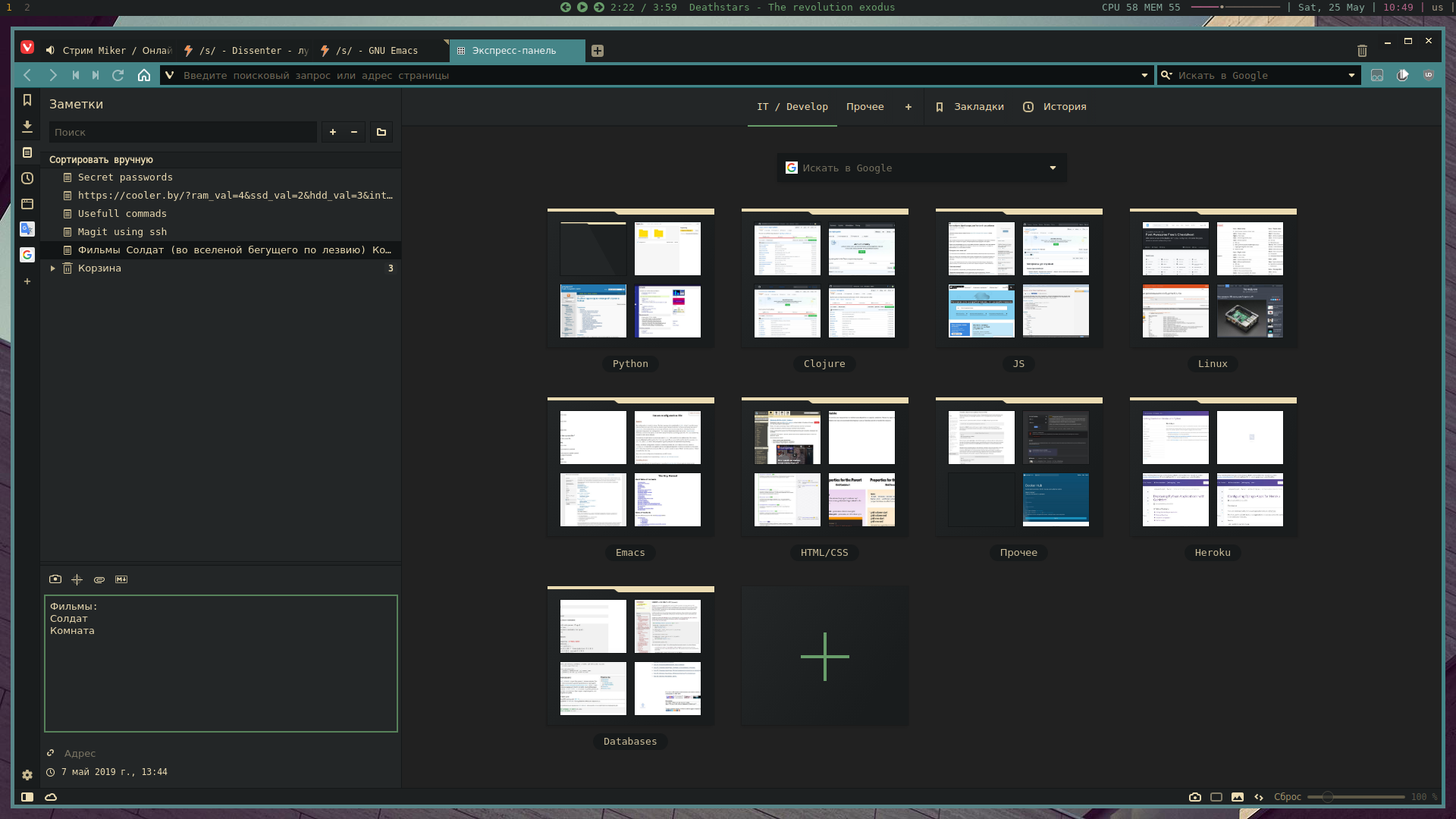Toggle image loading in the status bar
The width and height of the screenshot is (1456, 819).
point(1238,797)
